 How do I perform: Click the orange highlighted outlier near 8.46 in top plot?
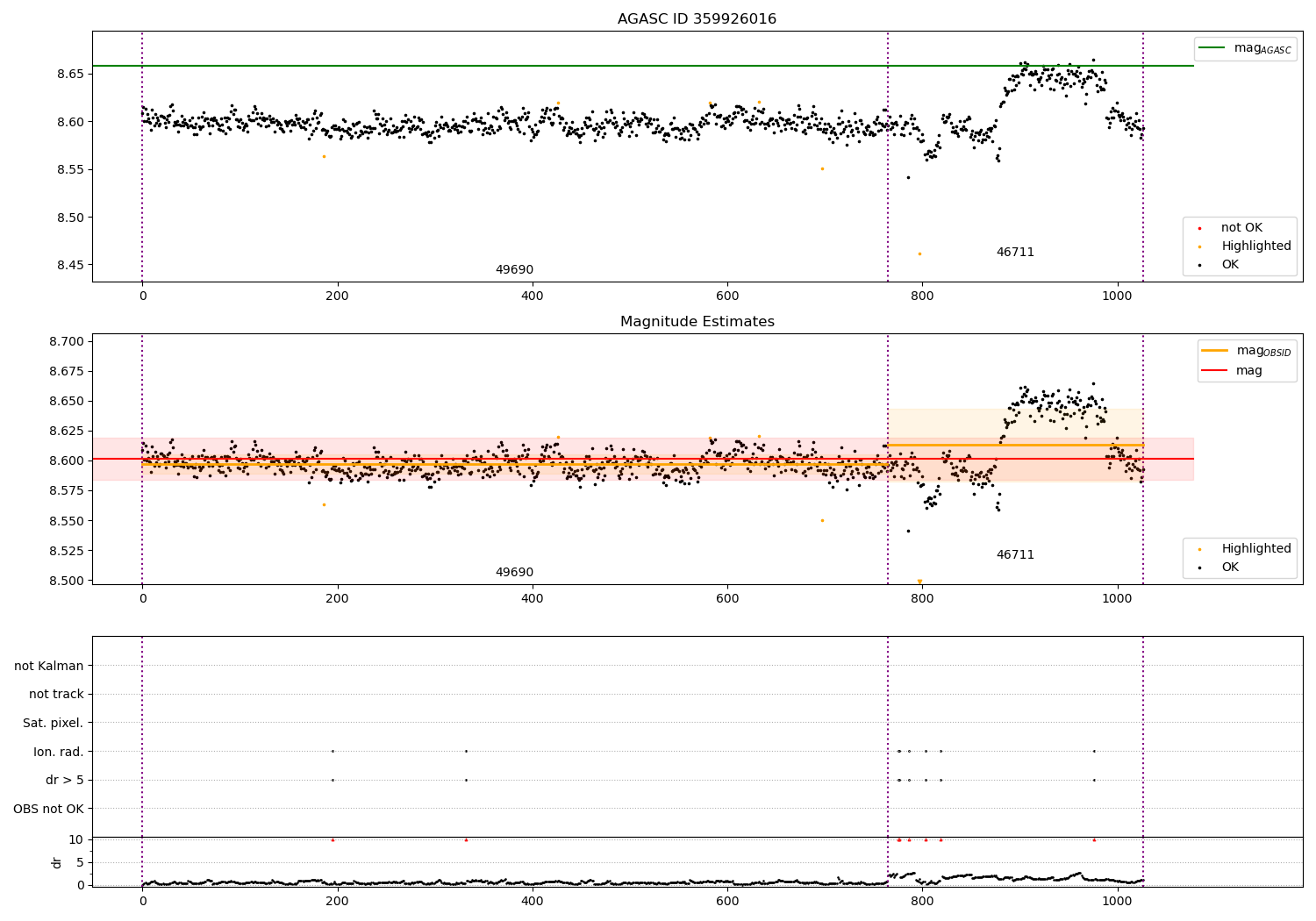click(x=919, y=253)
